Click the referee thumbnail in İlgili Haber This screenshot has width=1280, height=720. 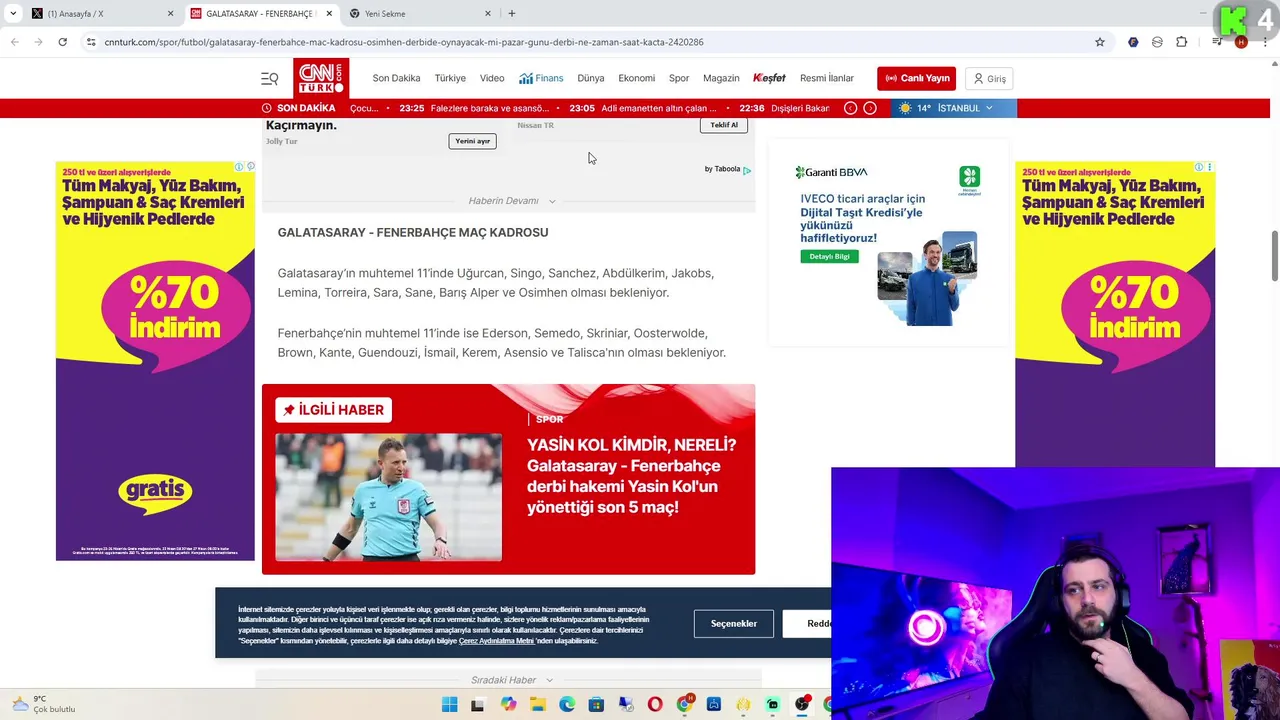tap(389, 497)
